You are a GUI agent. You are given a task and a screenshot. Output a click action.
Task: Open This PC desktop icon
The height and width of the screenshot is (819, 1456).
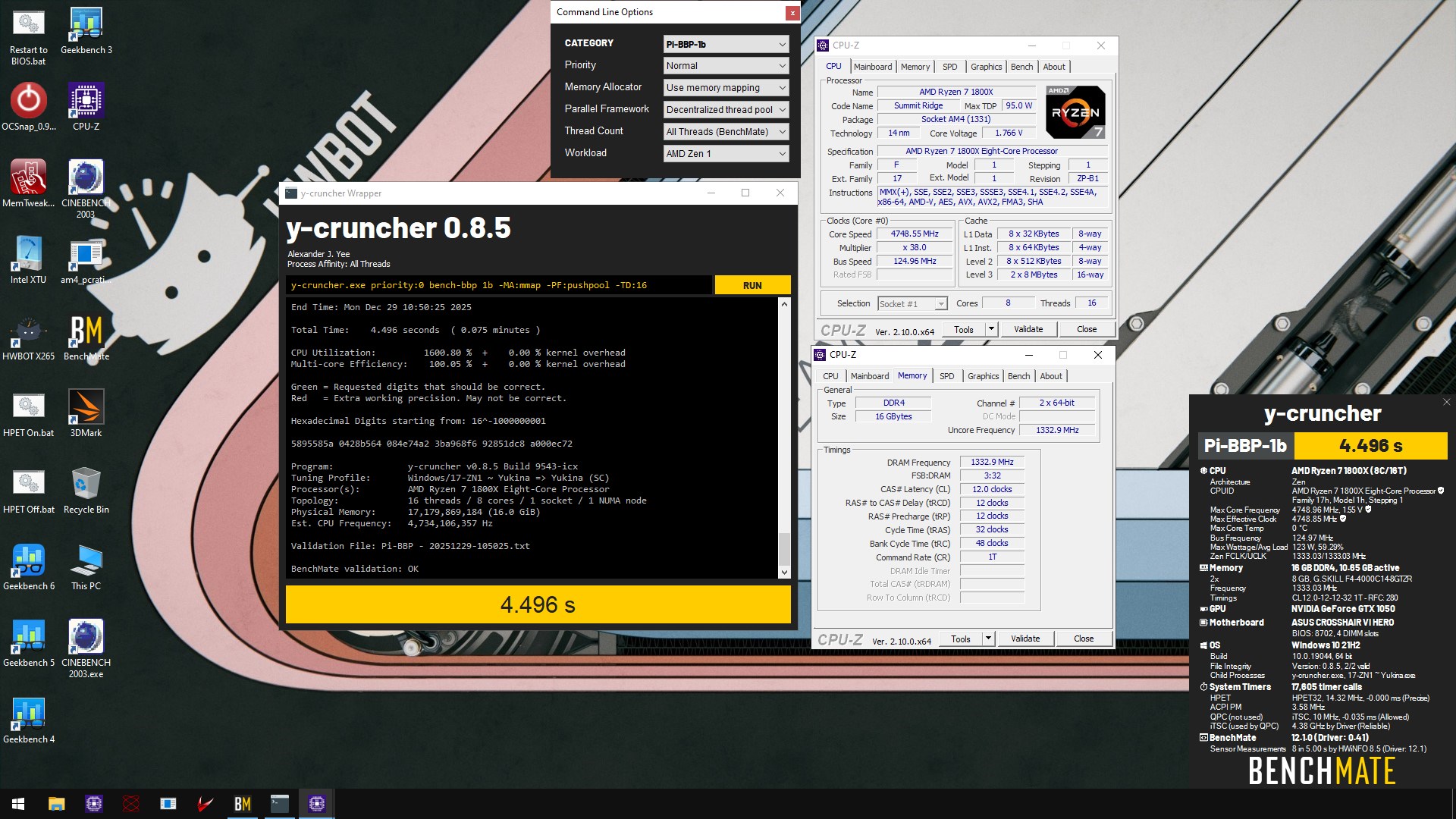tap(86, 566)
